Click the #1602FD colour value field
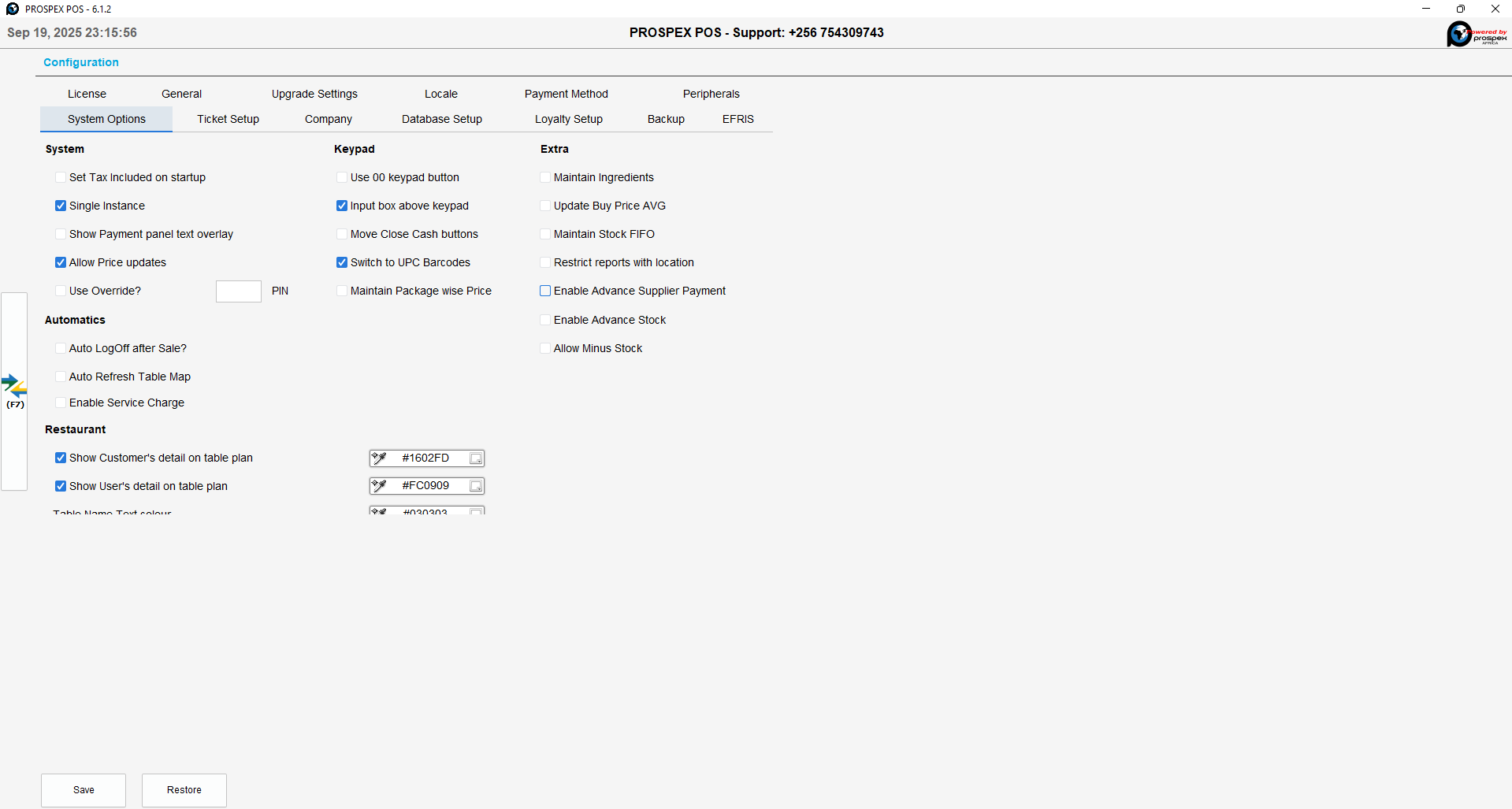The width and height of the screenshot is (1512, 809). coord(425,458)
